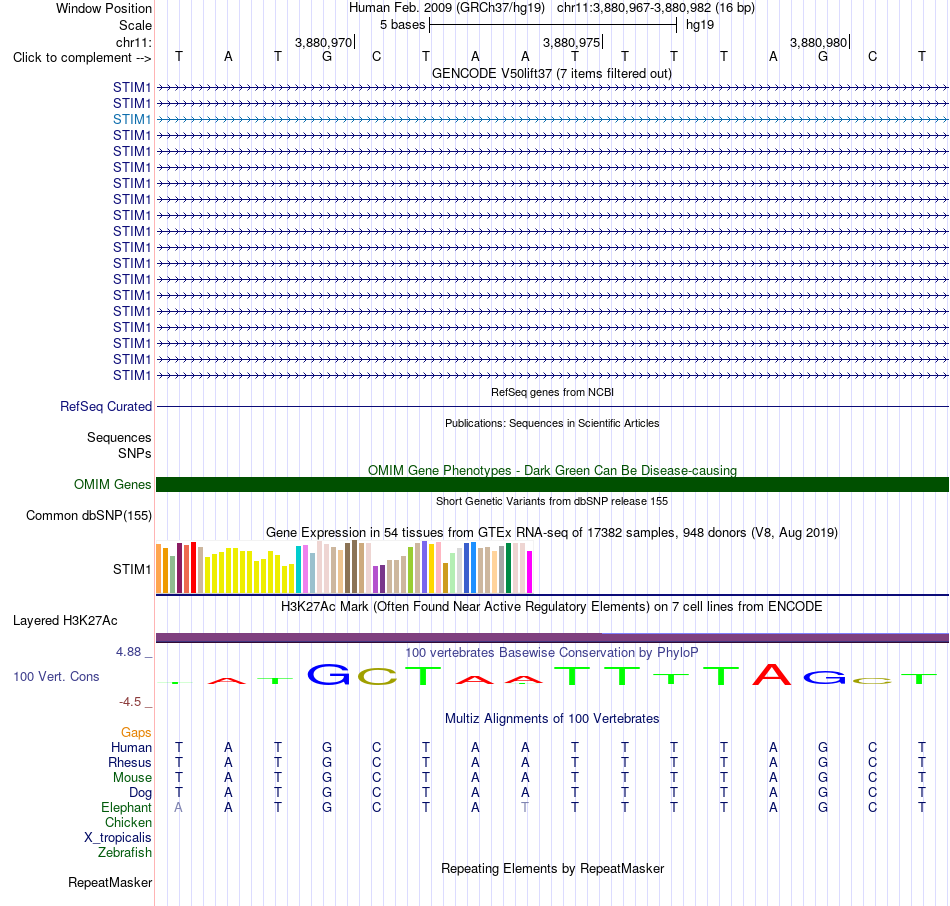Open '100 vertebrates Basewise Conservation by PhyloP' title
Screen dimensions: 950x906
552,653
